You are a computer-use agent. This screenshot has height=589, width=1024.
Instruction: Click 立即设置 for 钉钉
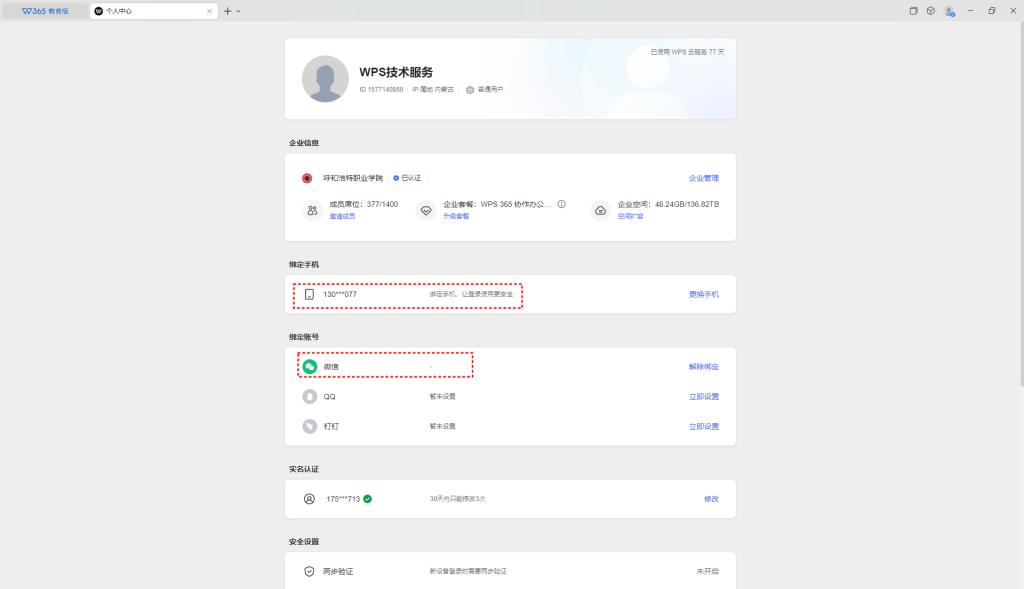[x=703, y=427]
